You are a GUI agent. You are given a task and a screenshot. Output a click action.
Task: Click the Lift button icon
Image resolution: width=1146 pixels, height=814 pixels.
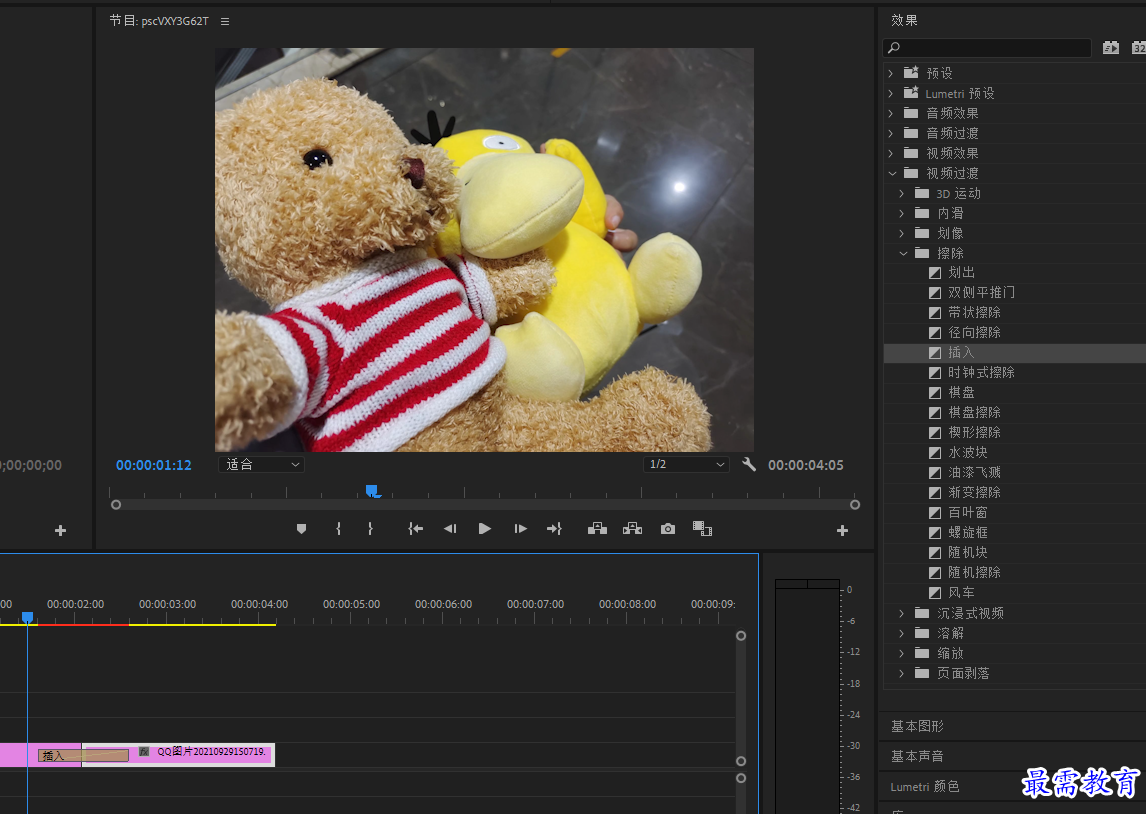597,529
